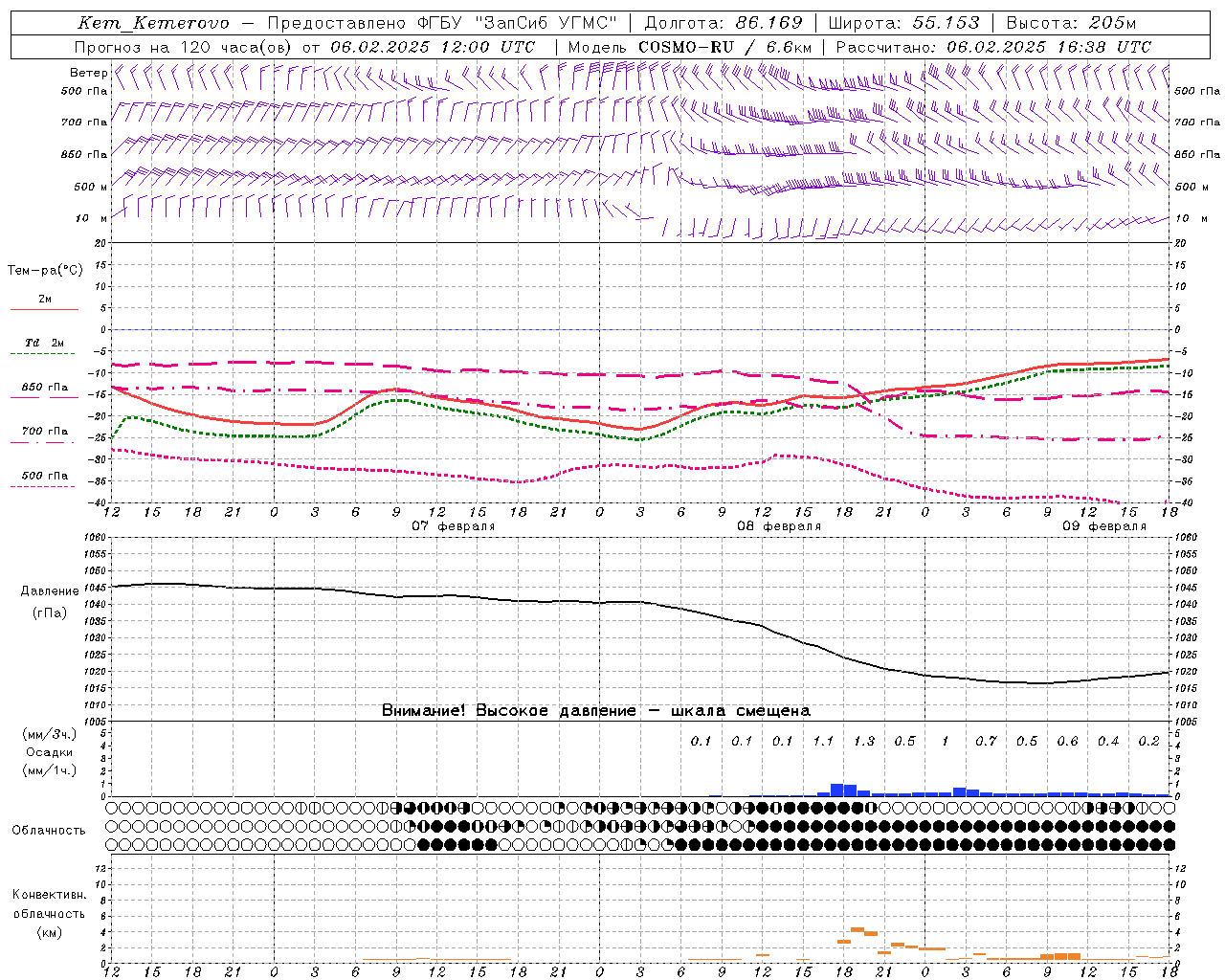Click the 0.2 precipitation value

[1148, 741]
